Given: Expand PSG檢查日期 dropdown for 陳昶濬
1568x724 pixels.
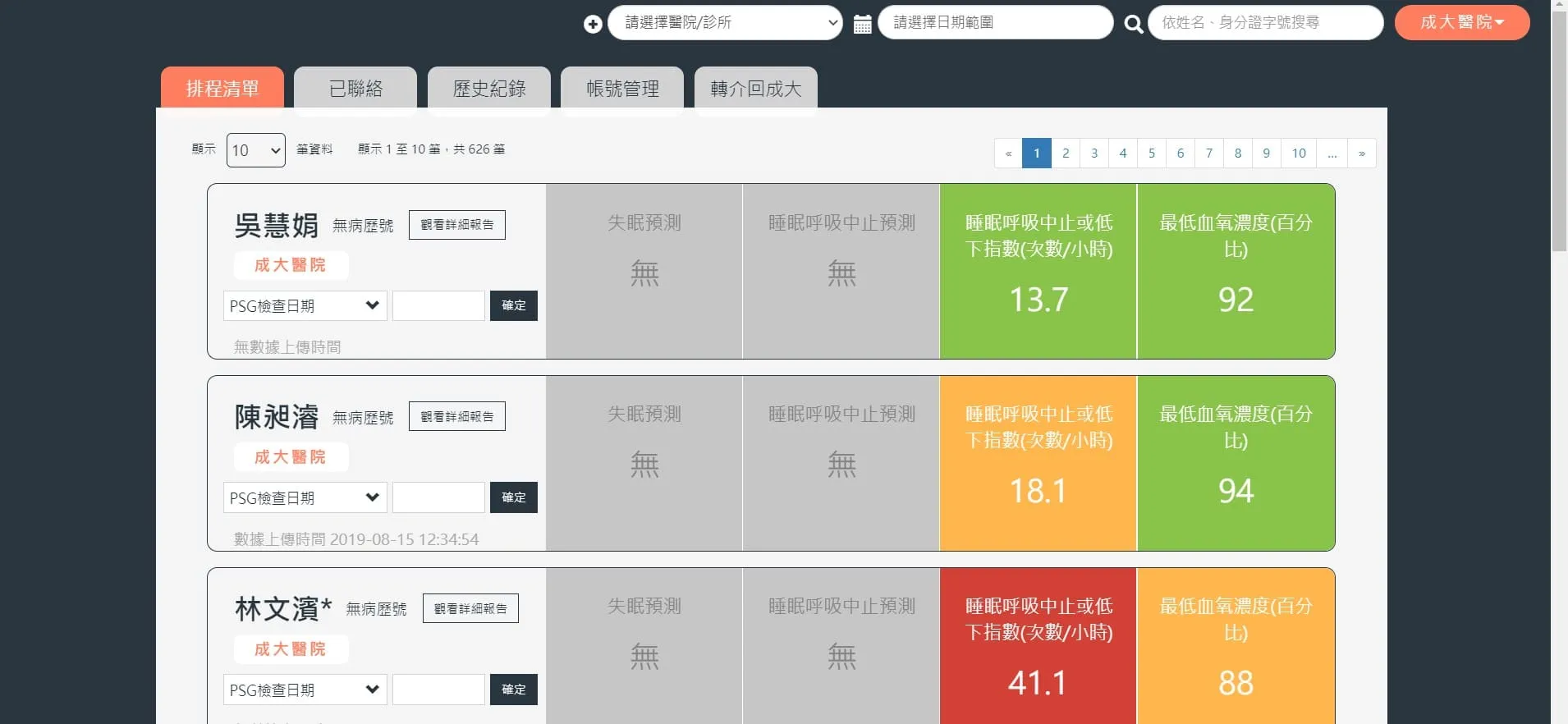Looking at the screenshot, I should coord(305,497).
